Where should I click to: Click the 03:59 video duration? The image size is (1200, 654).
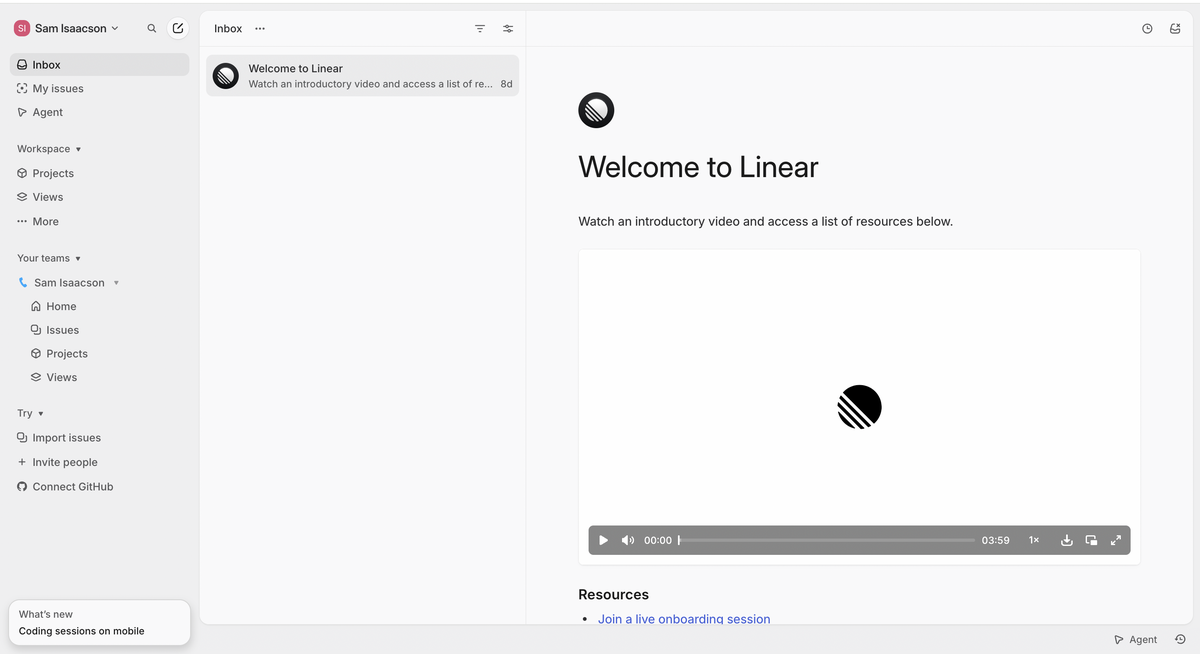tap(995, 540)
